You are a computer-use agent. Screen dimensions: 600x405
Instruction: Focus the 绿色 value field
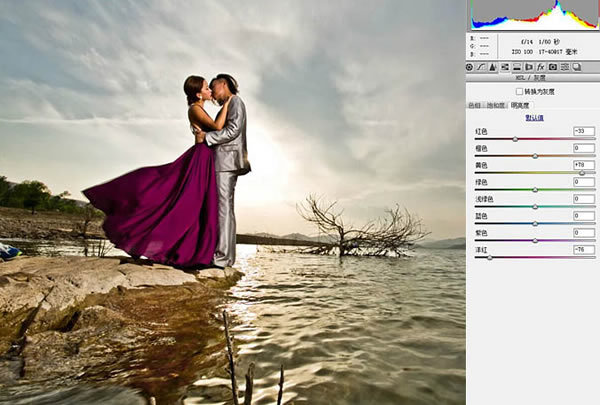pyautogui.click(x=584, y=182)
